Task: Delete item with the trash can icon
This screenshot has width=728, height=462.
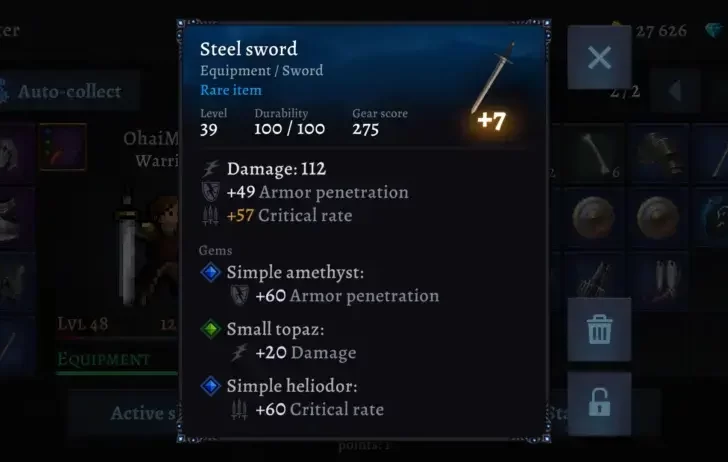Action: click(599, 330)
